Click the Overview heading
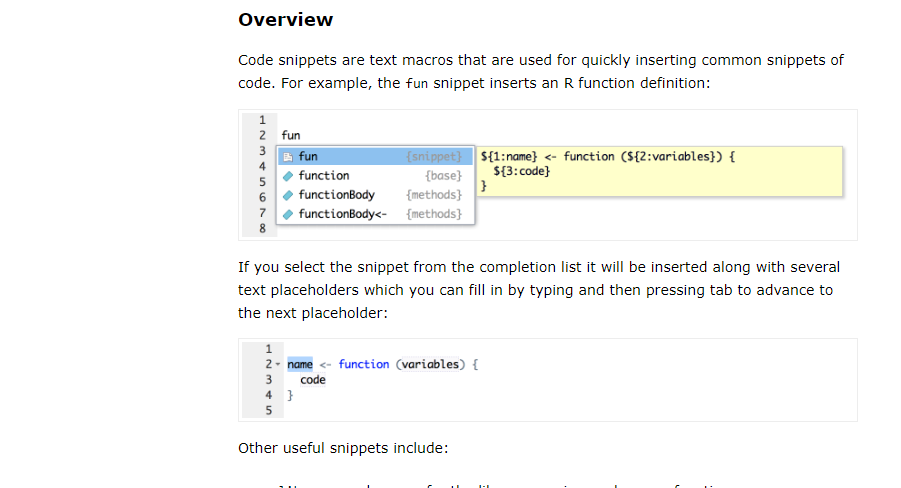Viewport: 901px width, 488px height. pos(286,20)
